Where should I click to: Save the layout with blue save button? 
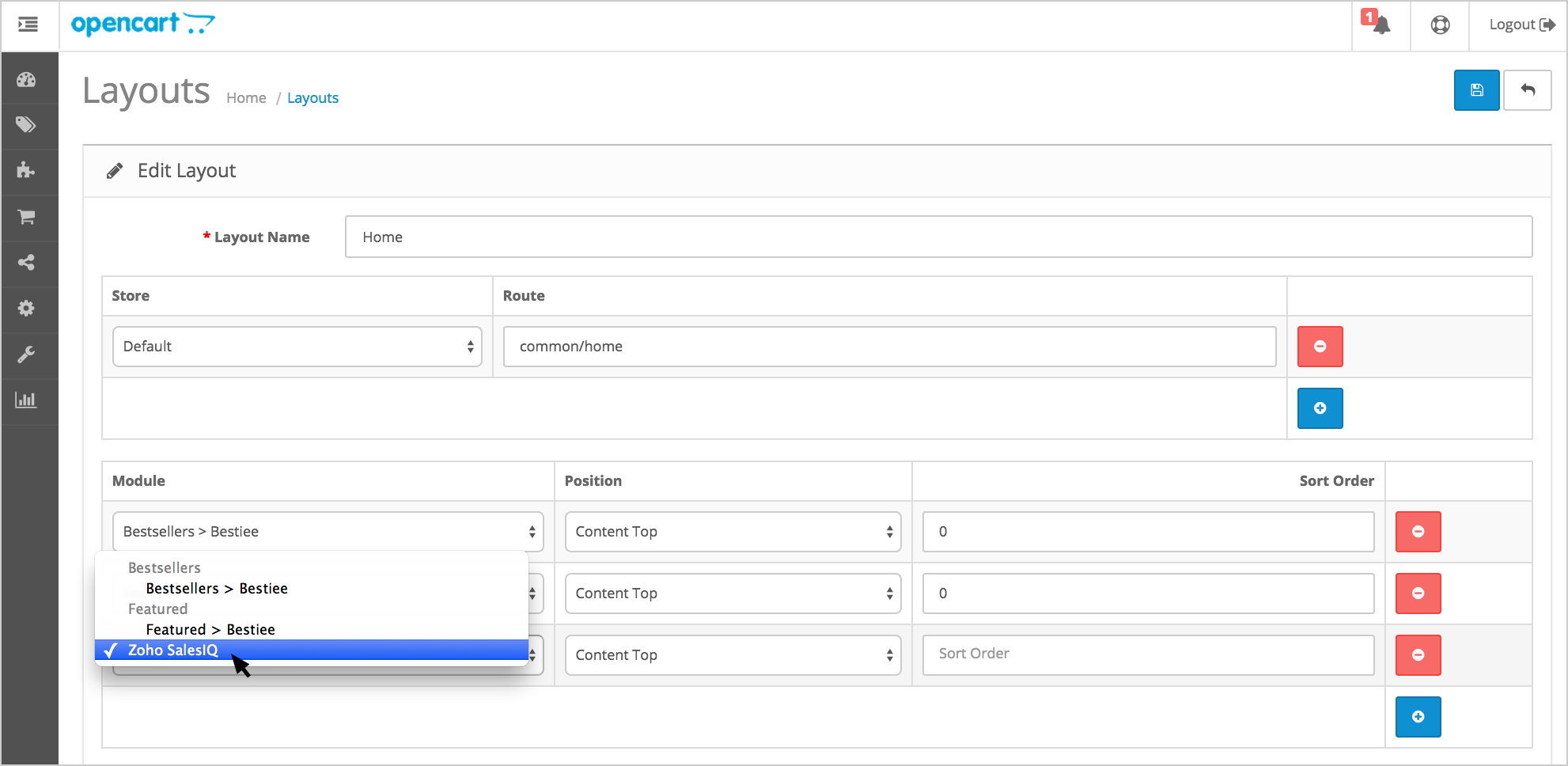(1476, 90)
